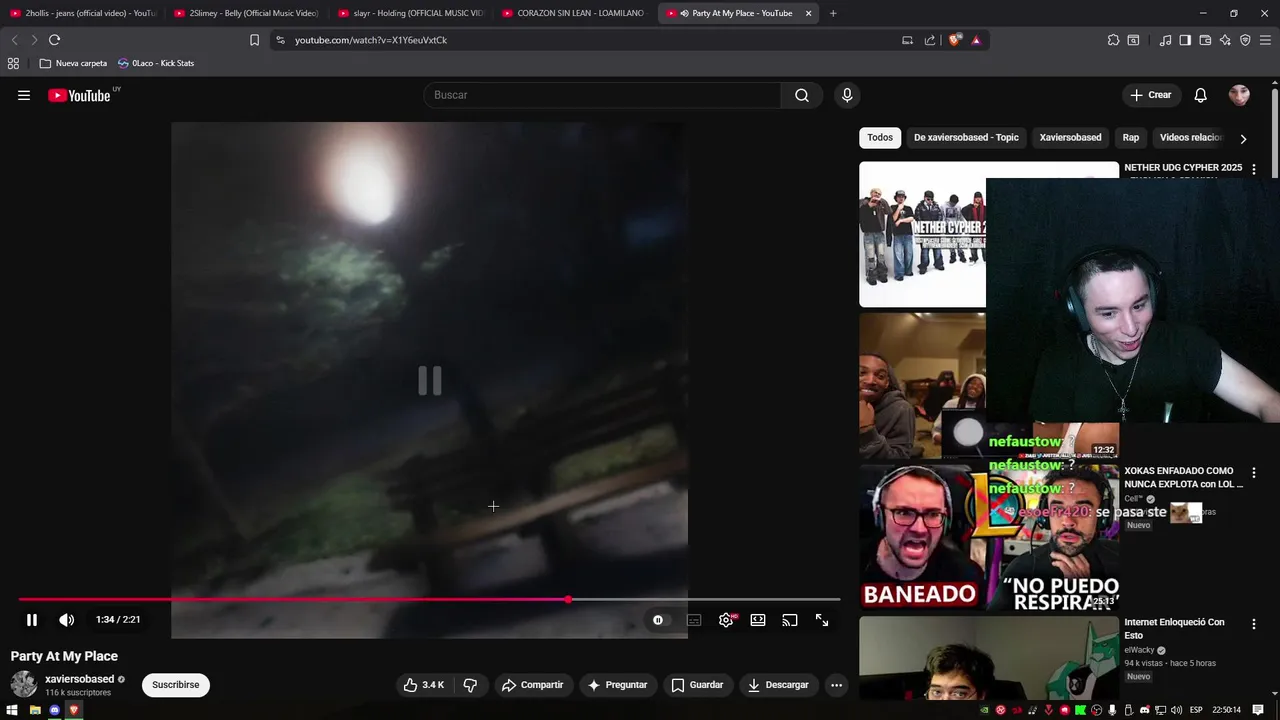This screenshot has width=1280, height=720.
Task: Click the Crear create button
Action: [x=1150, y=95]
